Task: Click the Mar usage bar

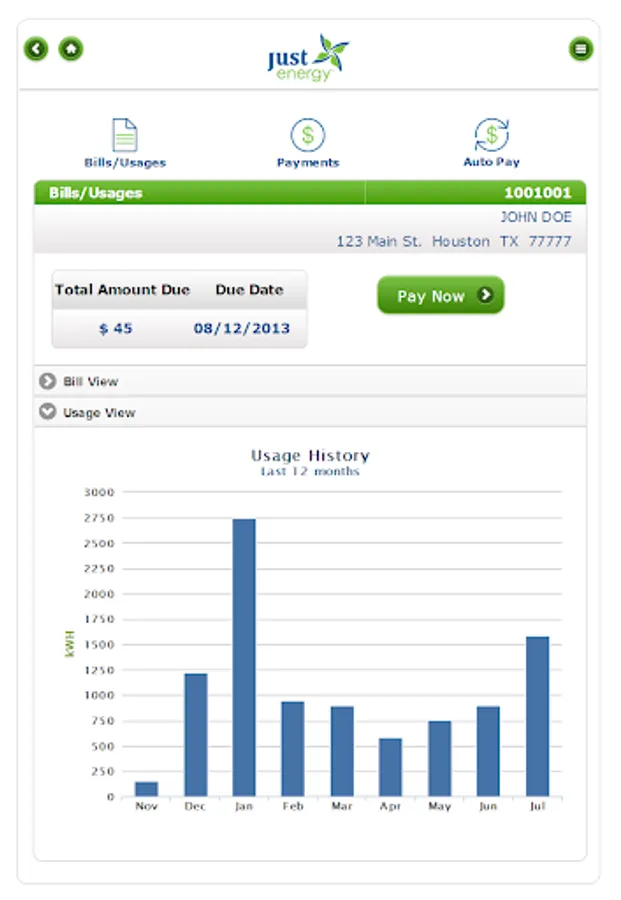Action: pos(342,752)
